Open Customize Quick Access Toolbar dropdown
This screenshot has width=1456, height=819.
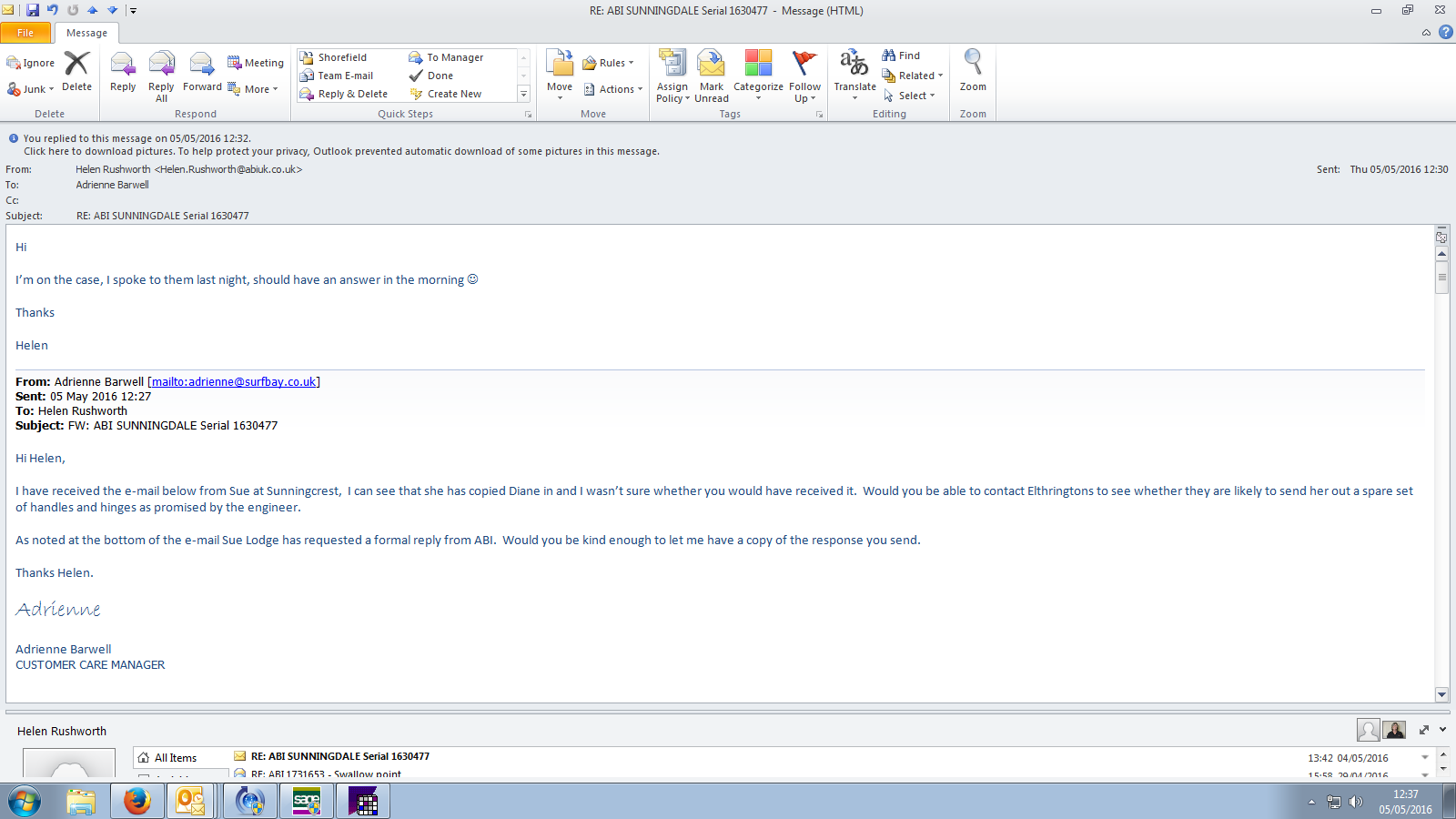133,11
